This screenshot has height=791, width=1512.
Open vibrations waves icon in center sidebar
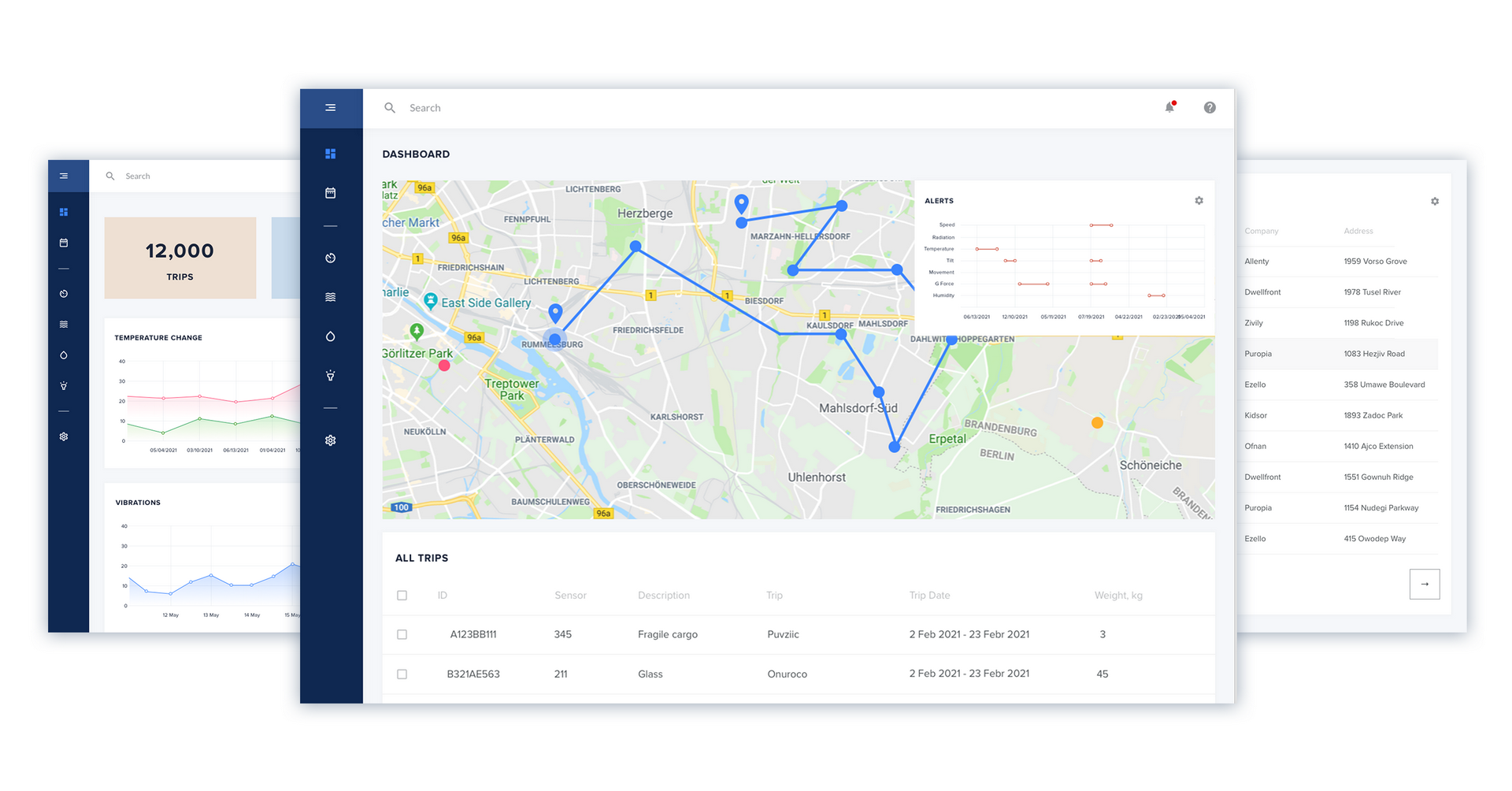pyautogui.click(x=331, y=297)
